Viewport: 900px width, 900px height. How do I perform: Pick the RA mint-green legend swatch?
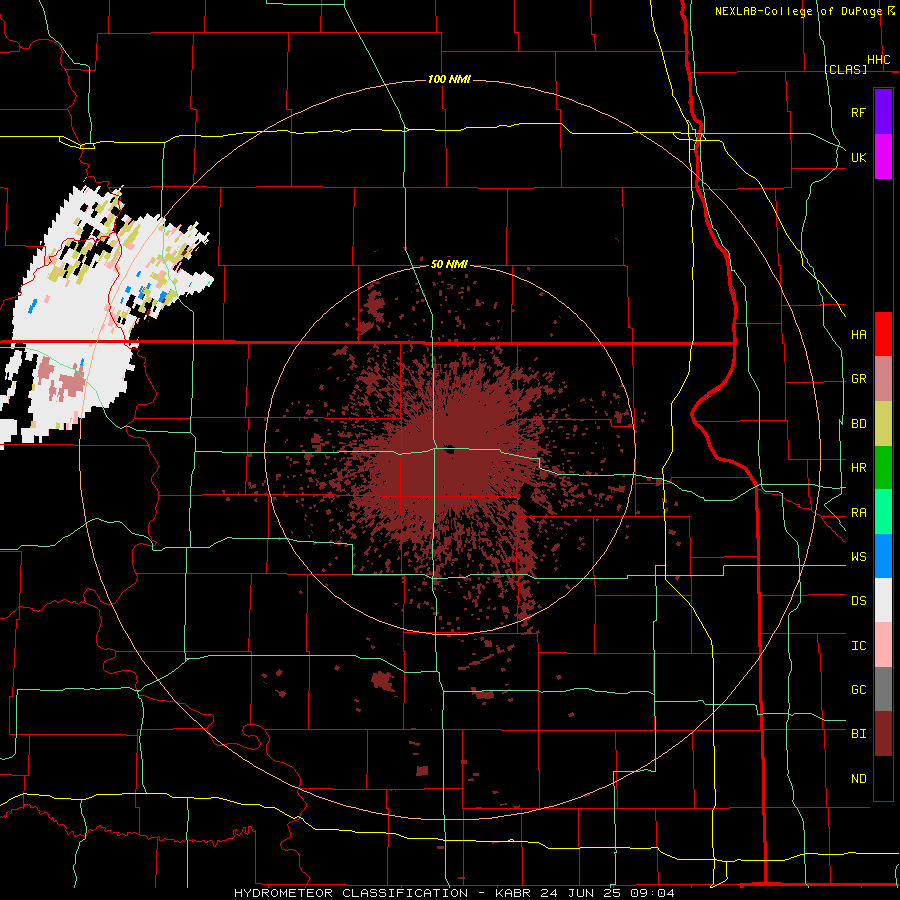[883, 512]
